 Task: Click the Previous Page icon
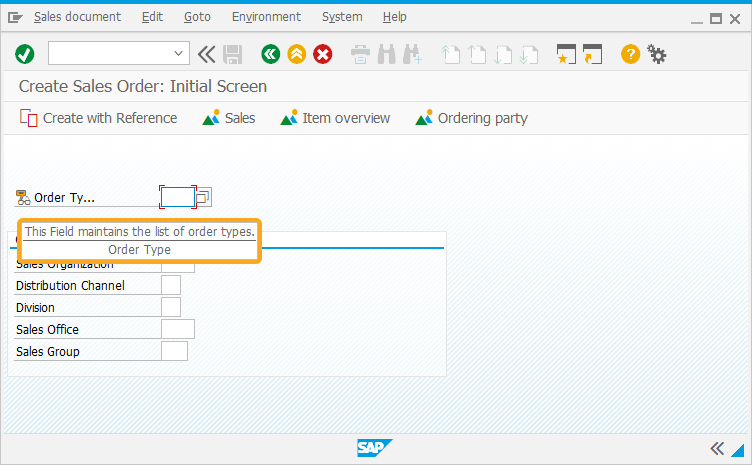pyautogui.click(x=477, y=54)
